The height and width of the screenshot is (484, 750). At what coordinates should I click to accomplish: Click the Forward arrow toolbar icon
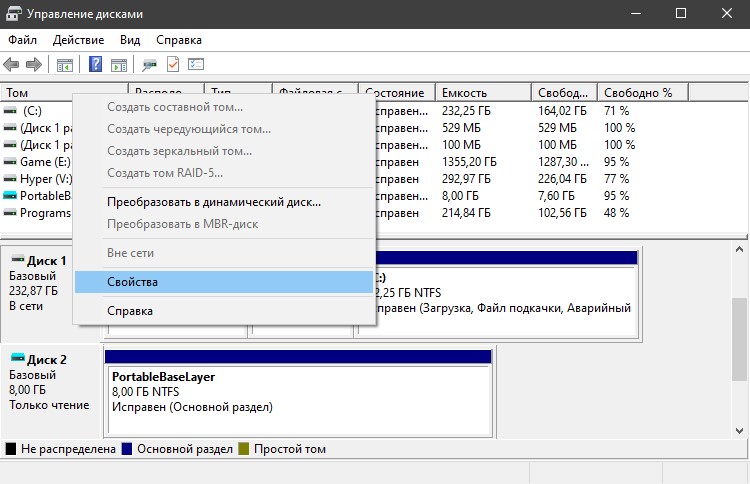coord(33,64)
